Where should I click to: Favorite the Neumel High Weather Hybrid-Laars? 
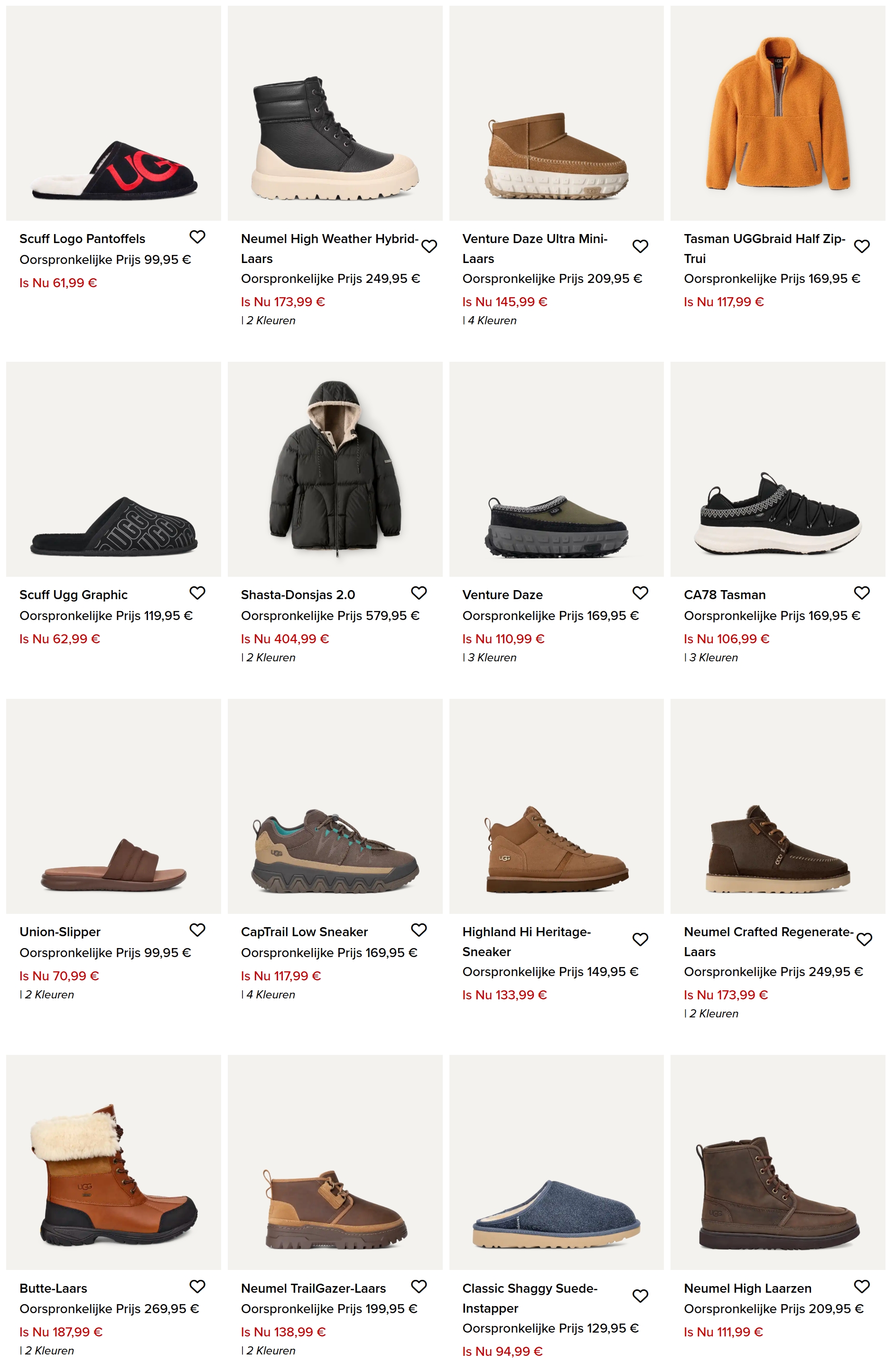pyautogui.click(x=429, y=246)
